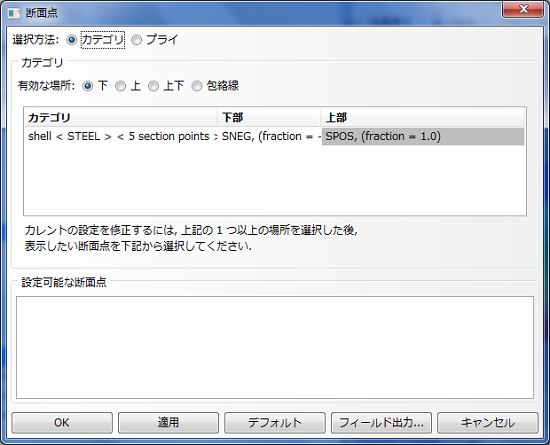Choose the 包絡線 envelope radio option
This screenshot has height=445, width=550.
coord(197,86)
